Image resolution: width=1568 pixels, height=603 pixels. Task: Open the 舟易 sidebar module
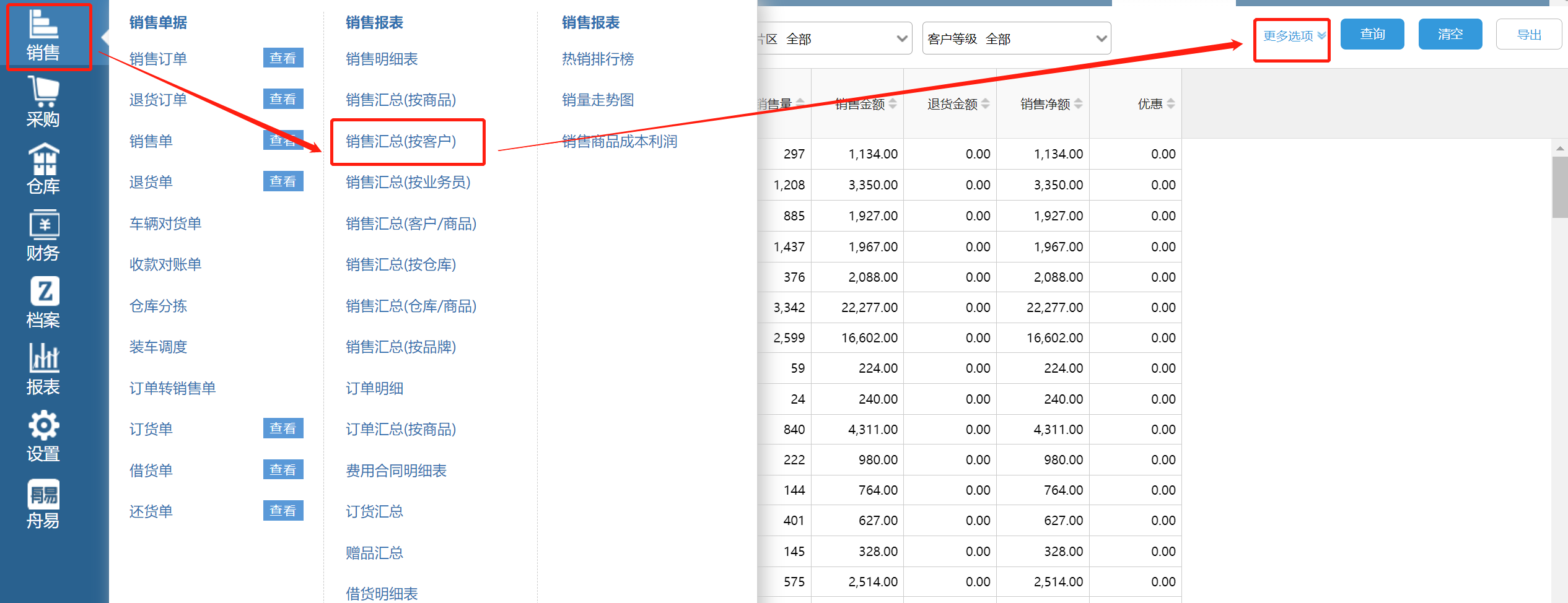click(x=43, y=503)
